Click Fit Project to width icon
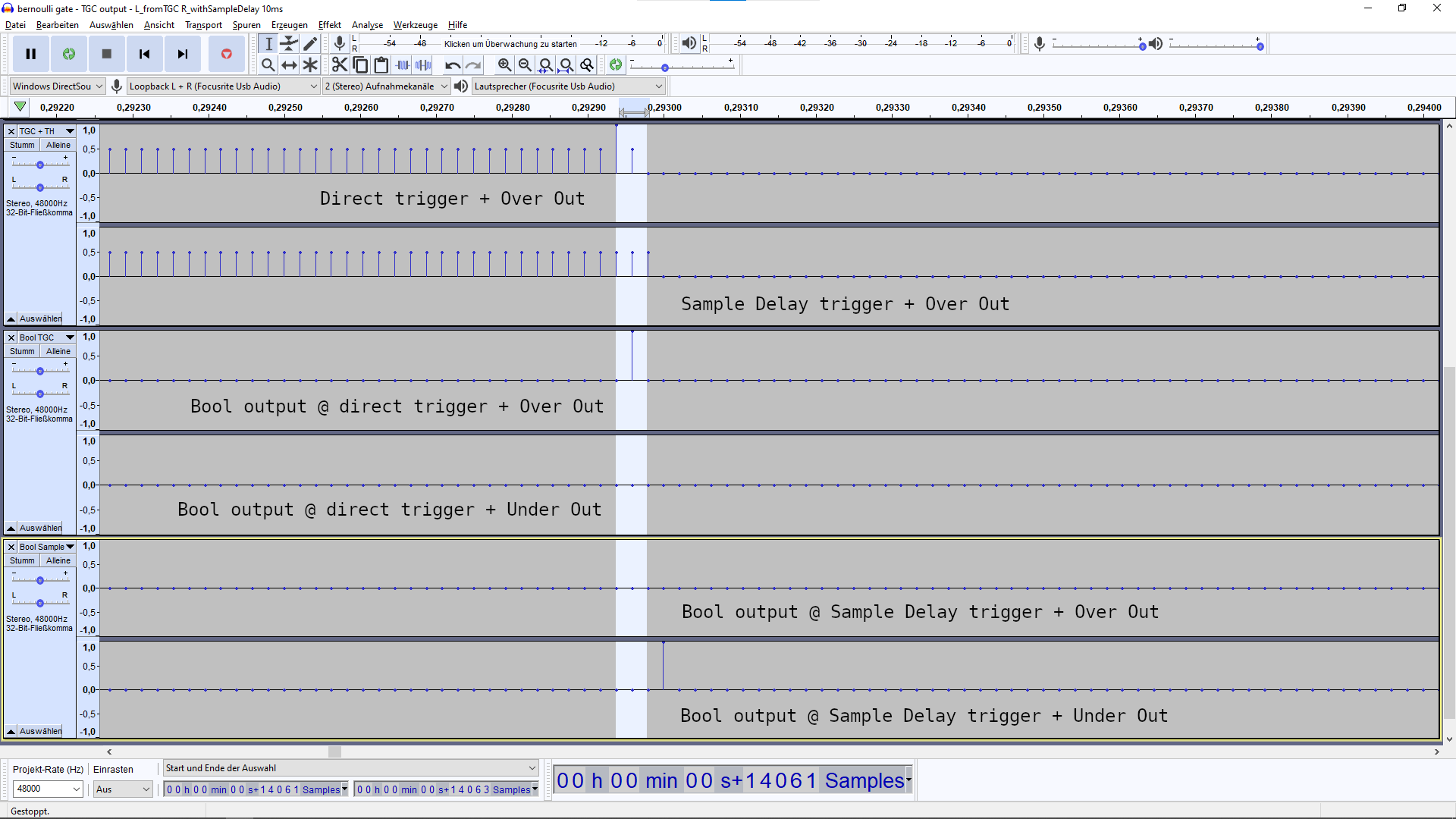Image resolution: width=1456 pixels, height=819 pixels. (566, 65)
